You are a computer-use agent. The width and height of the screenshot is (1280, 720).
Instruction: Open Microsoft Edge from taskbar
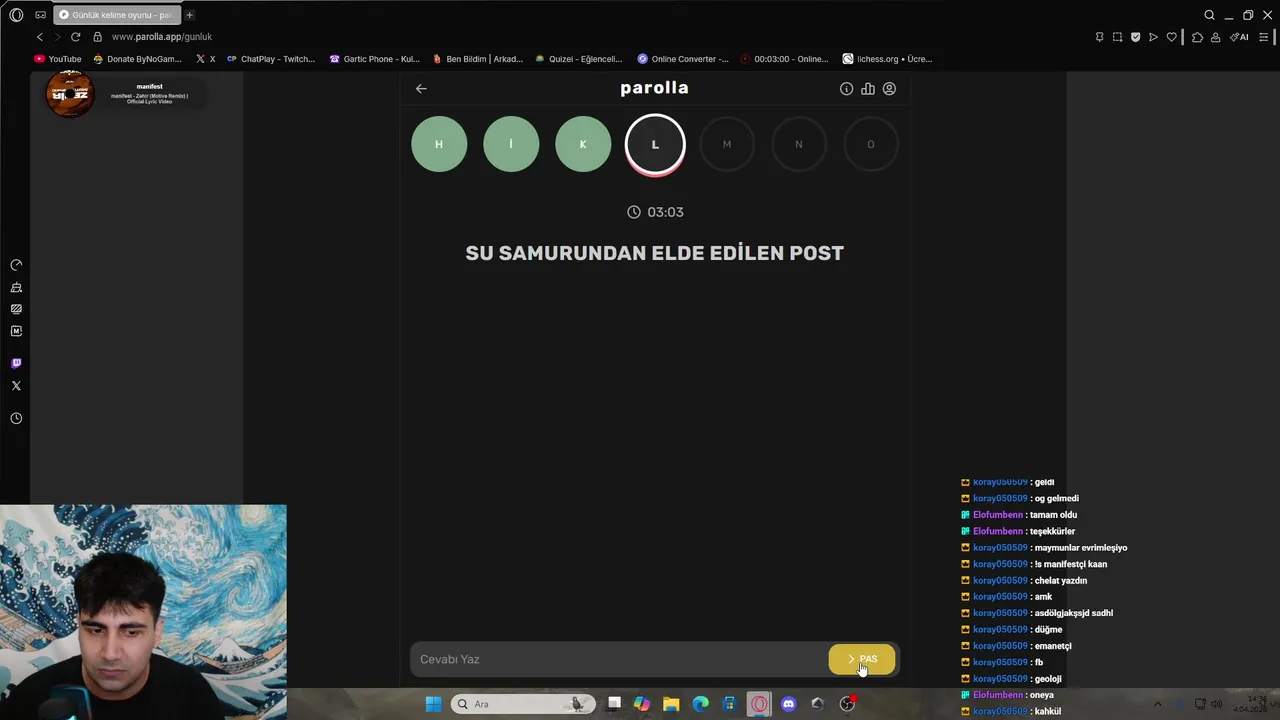701,704
